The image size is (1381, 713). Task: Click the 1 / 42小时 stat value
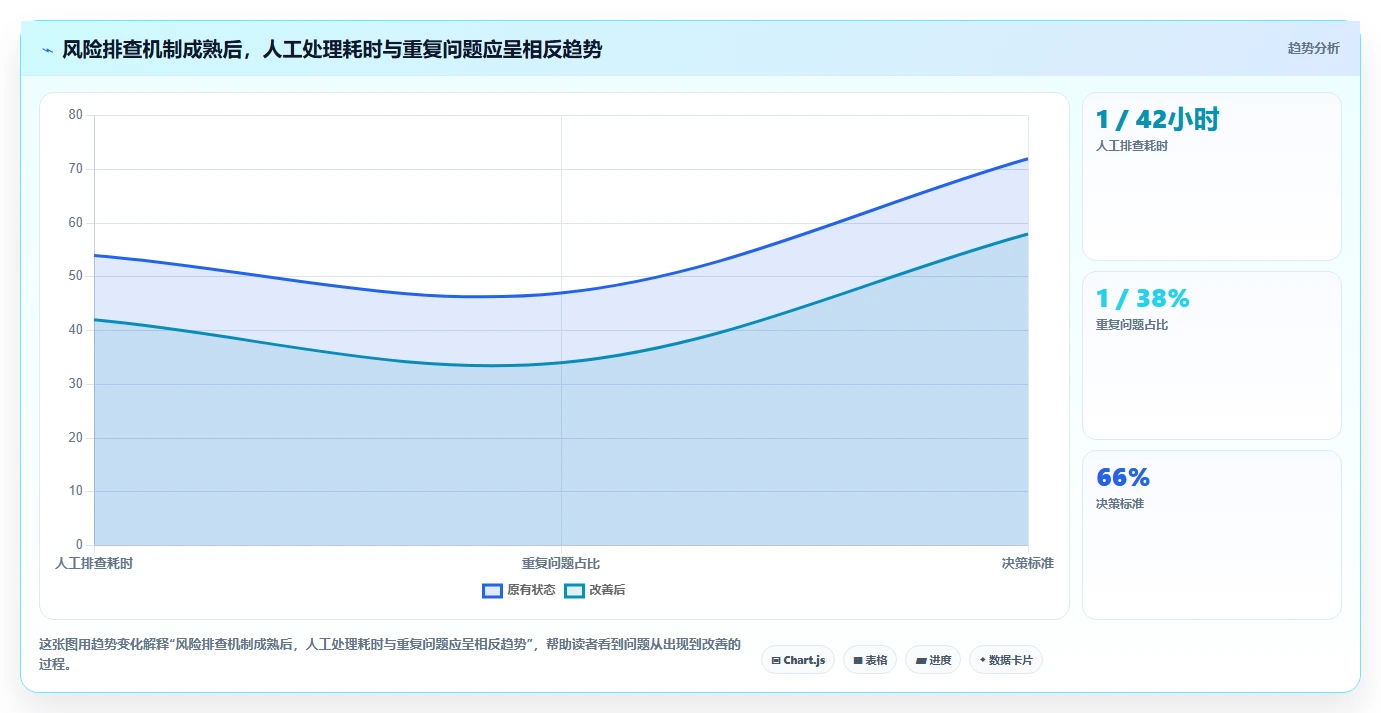[1157, 120]
